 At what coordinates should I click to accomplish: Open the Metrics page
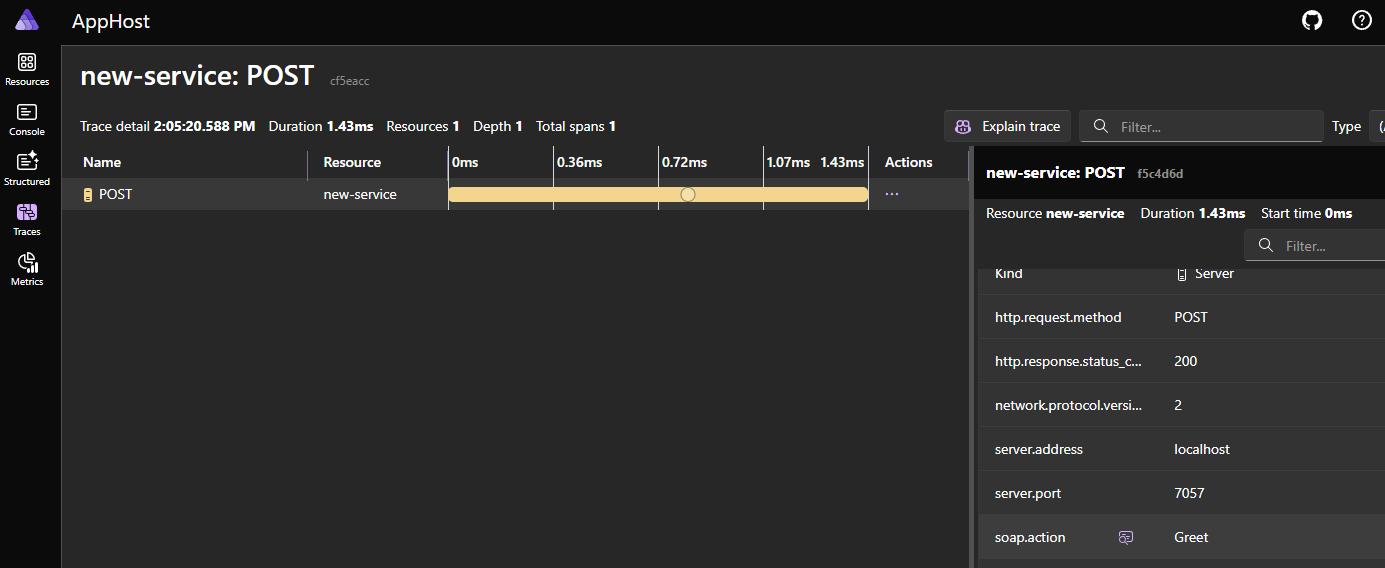pyautogui.click(x=27, y=269)
